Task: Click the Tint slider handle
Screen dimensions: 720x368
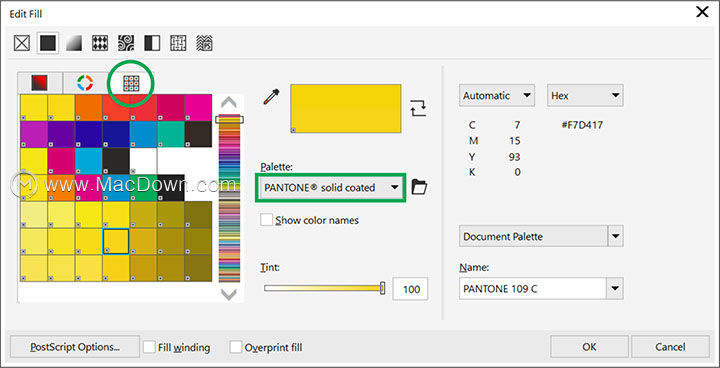Action: (x=382, y=289)
